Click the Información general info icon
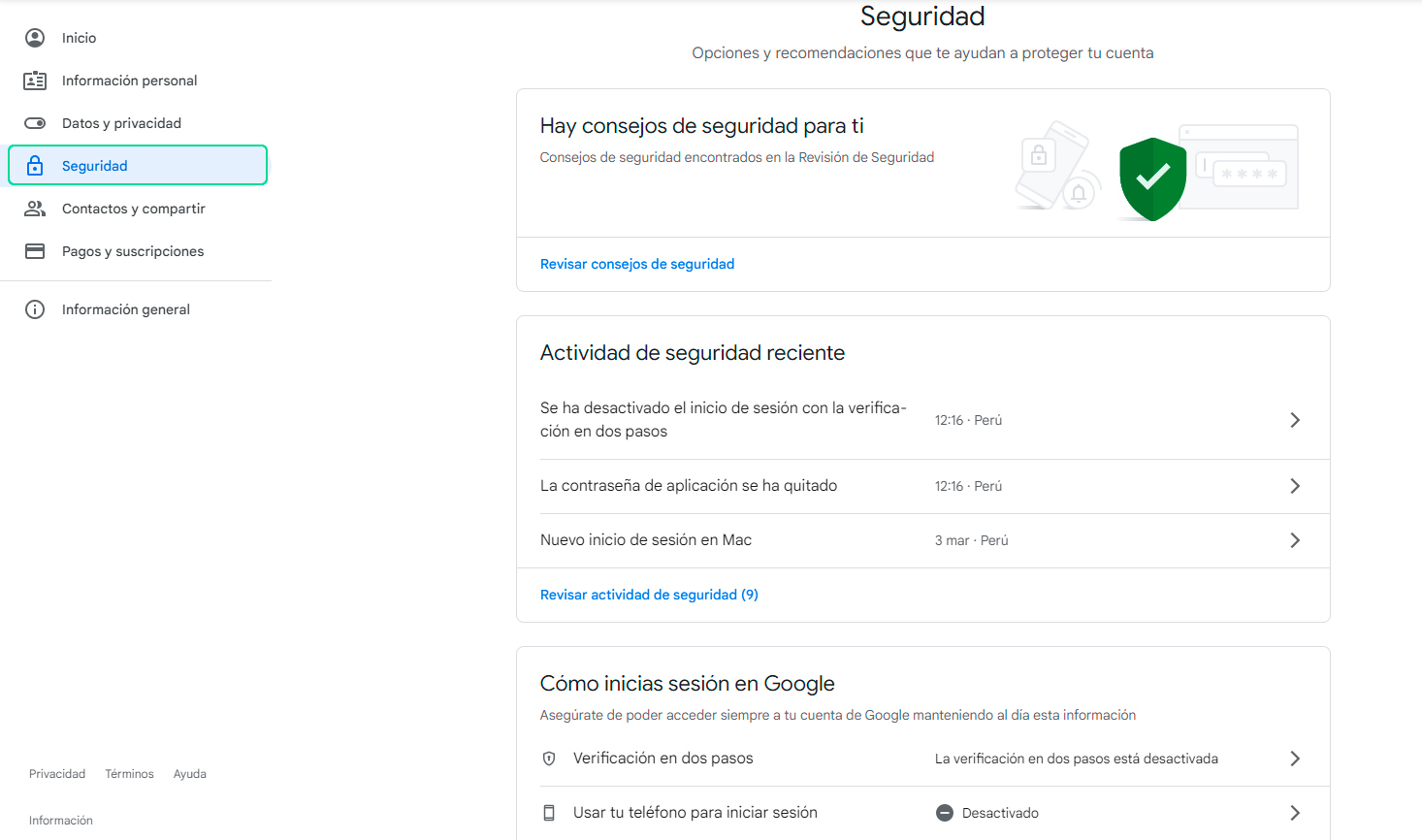This screenshot has height=840, width=1422. tap(35, 309)
